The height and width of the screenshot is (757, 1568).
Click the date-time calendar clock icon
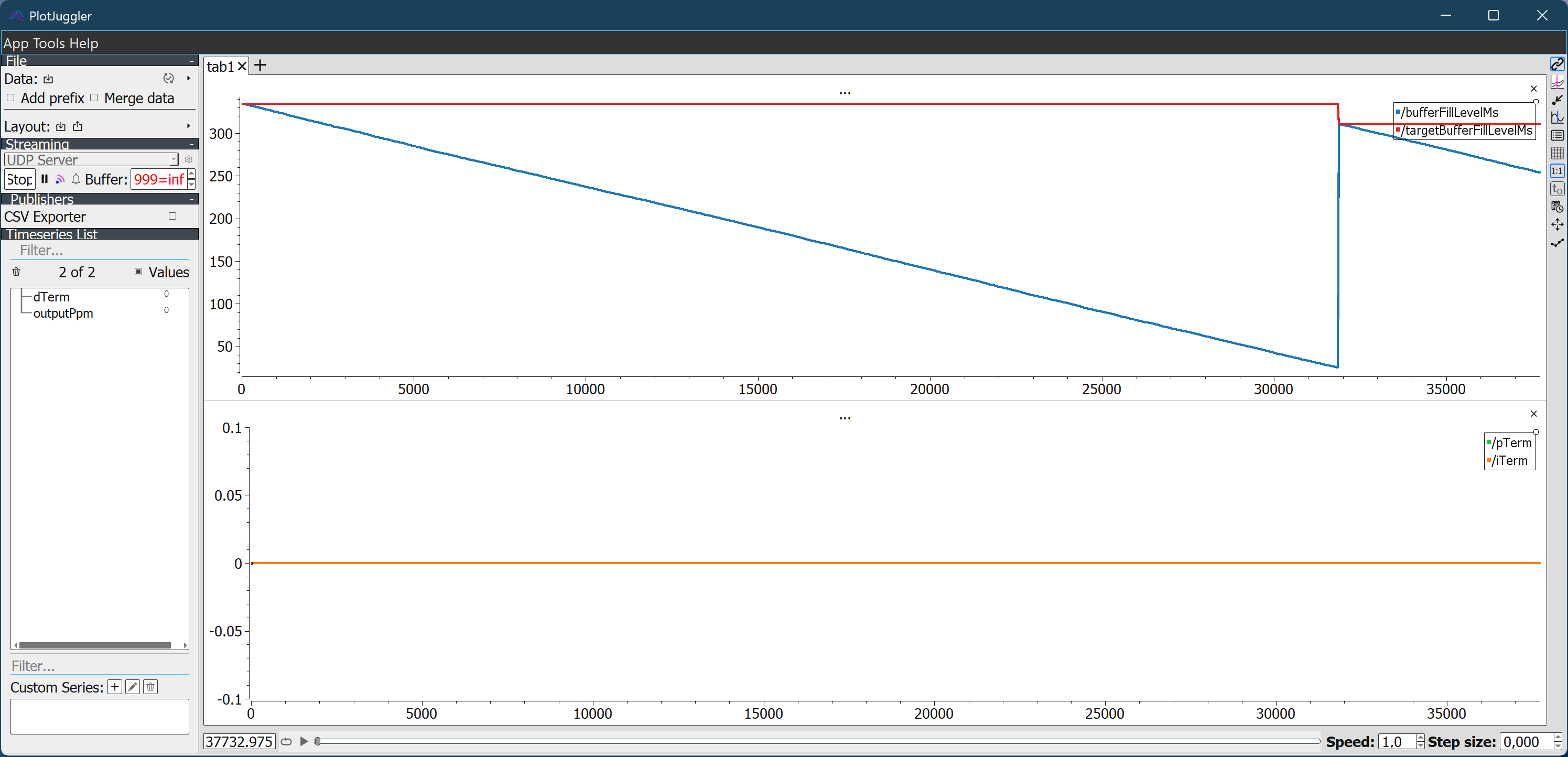coord(1557,207)
